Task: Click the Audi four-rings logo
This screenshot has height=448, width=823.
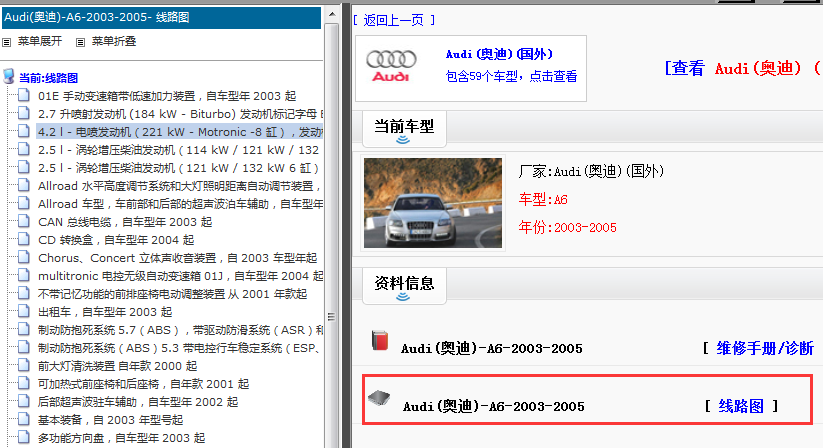Action: [x=391, y=66]
